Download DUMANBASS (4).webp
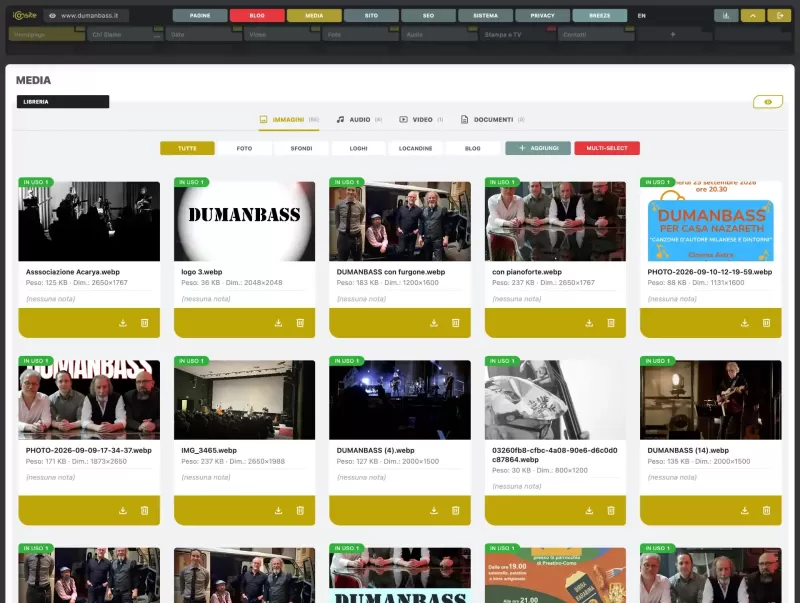The height and width of the screenshot is (603, 800). tap(434, 511)
